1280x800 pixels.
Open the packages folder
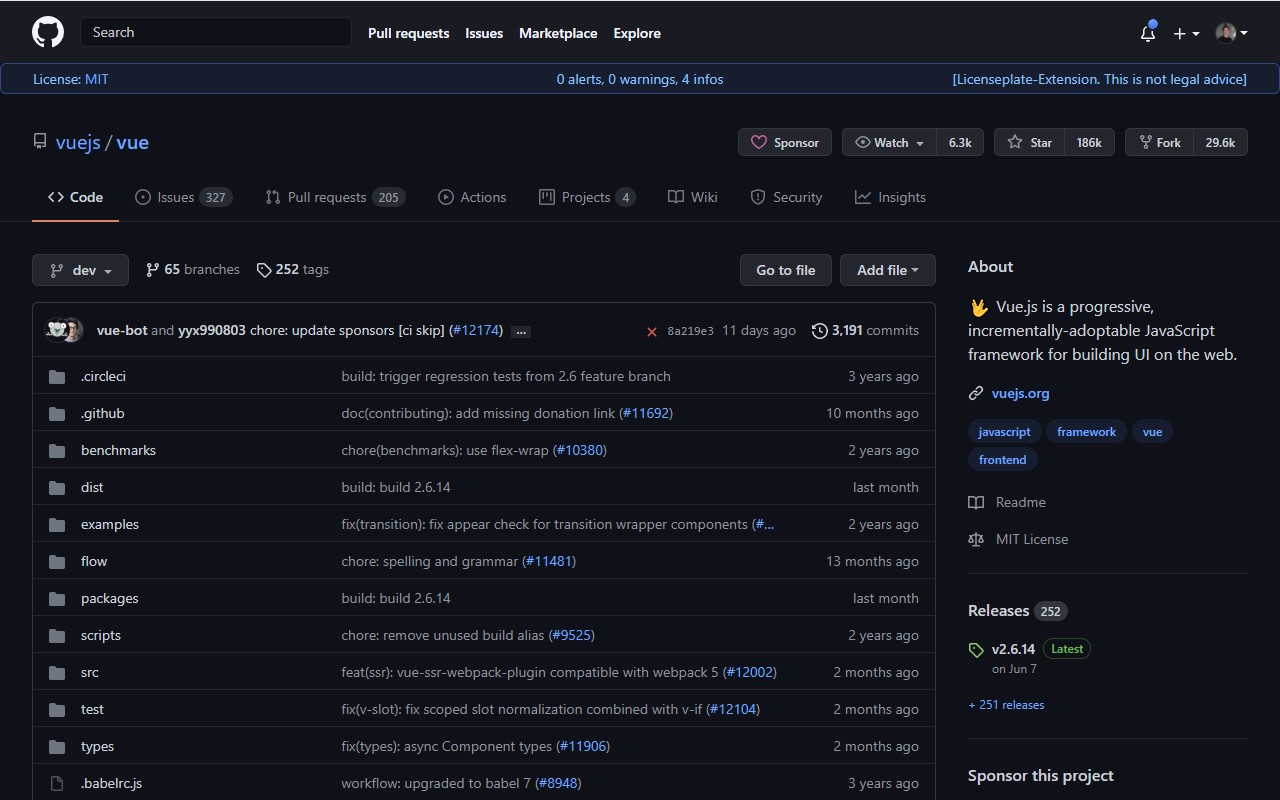click(x=110, y=598)
